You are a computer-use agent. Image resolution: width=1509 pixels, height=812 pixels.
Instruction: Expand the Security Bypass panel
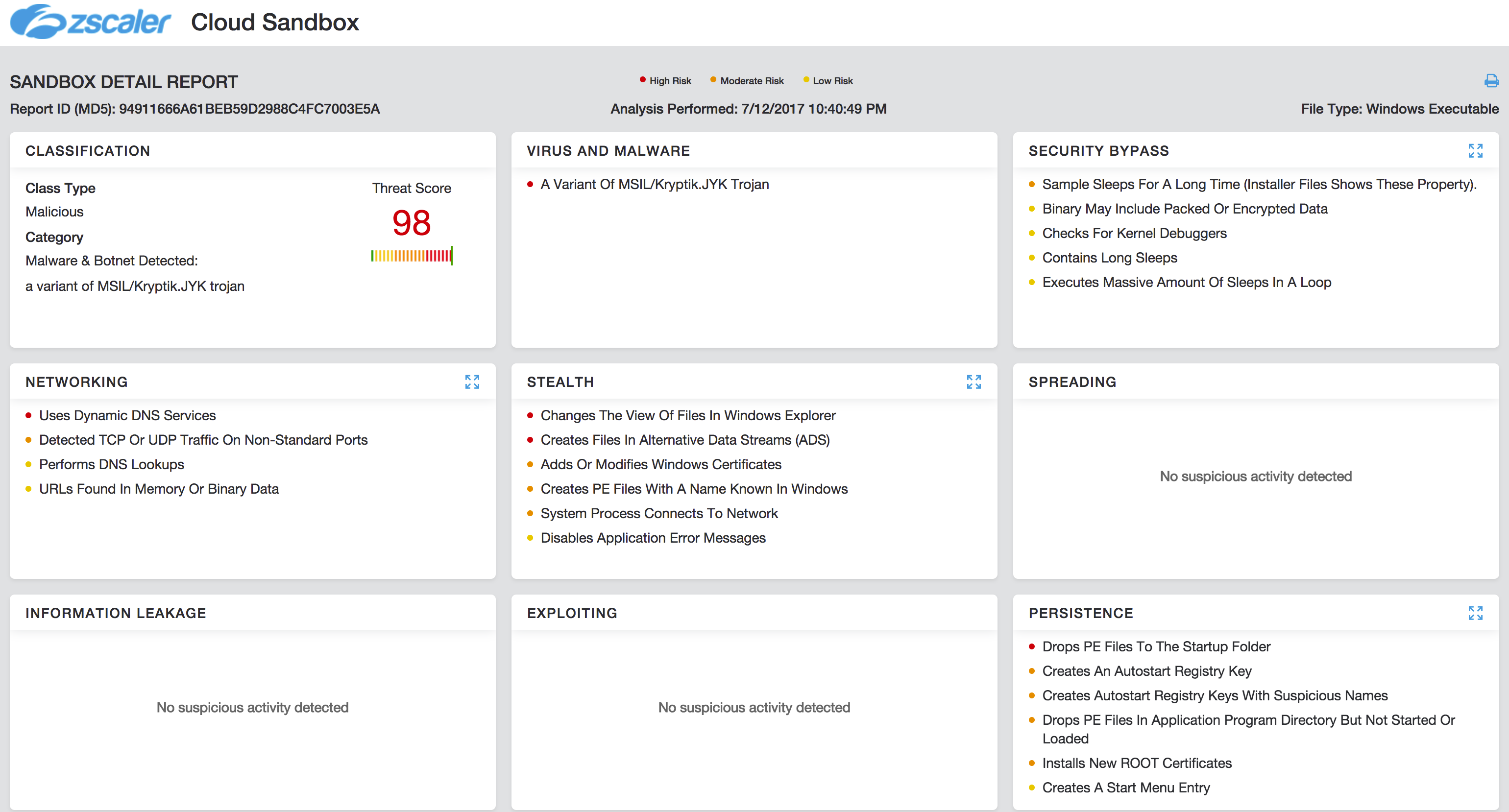coord(1475,151)
